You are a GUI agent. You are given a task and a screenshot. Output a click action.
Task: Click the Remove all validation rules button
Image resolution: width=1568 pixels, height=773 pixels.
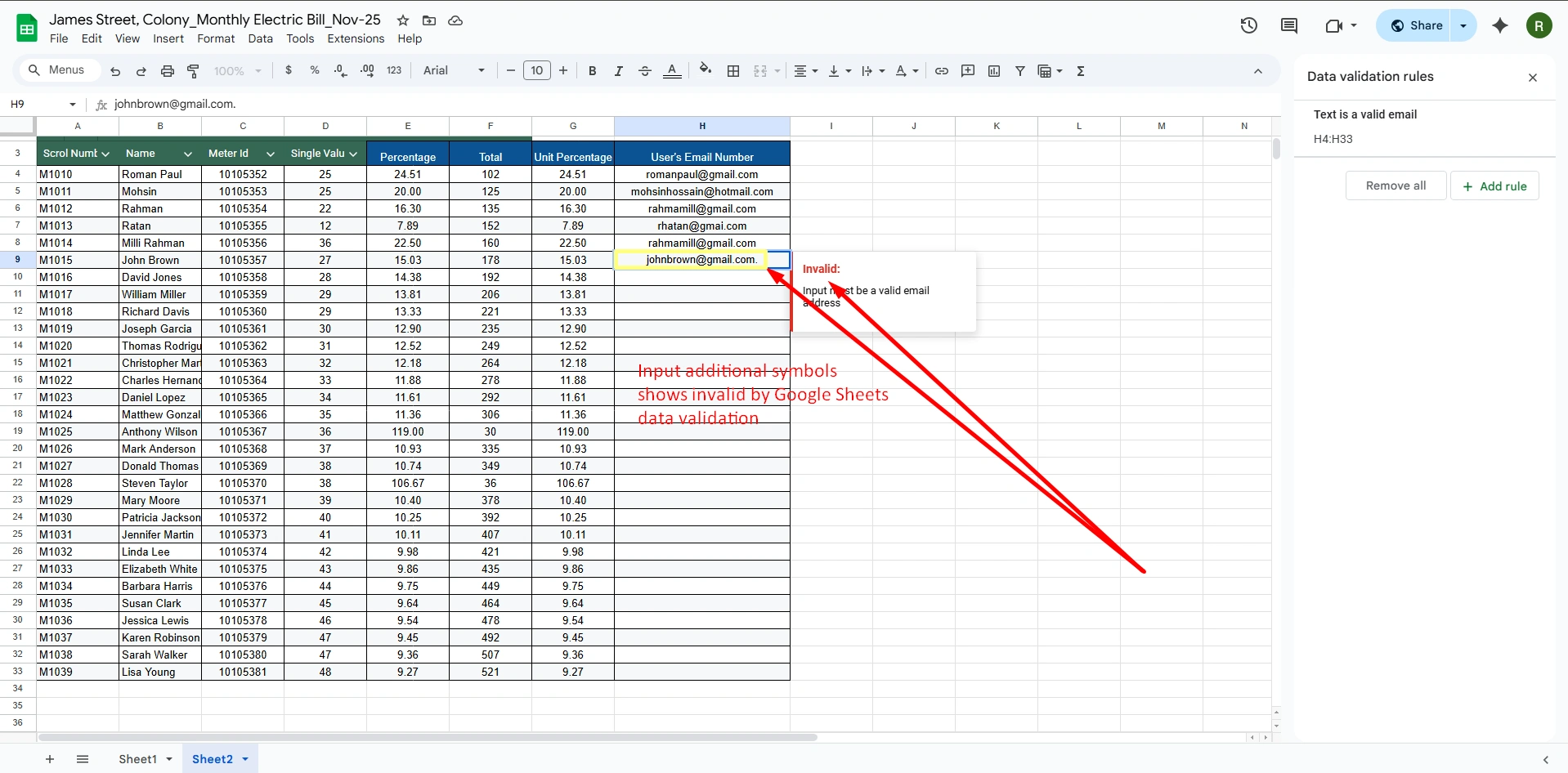1395,185
